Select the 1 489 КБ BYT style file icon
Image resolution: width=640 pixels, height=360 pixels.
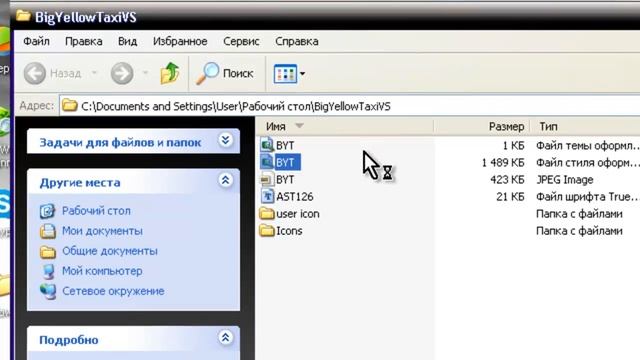coord(267,162)
